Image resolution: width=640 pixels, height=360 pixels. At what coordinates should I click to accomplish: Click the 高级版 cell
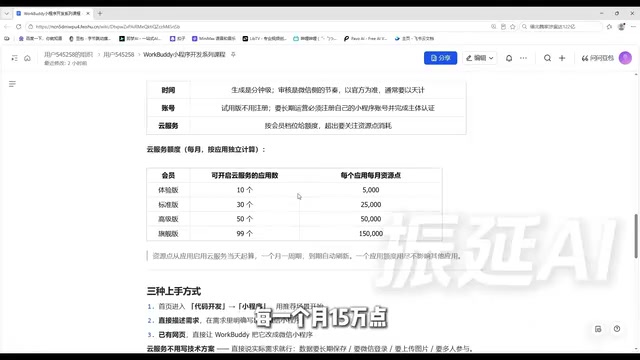click(168, 219)
